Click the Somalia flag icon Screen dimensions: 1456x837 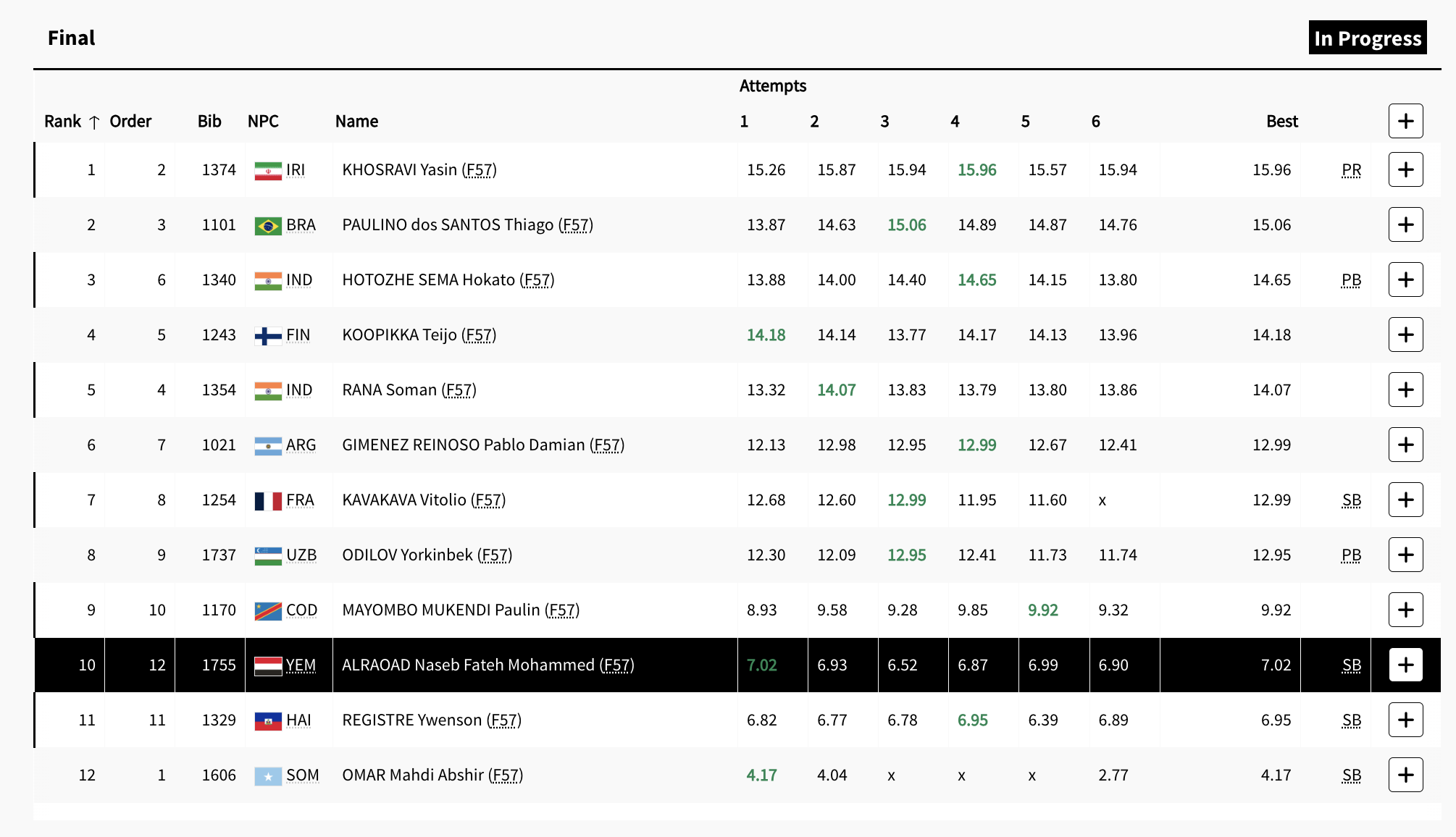click(268, 776)
